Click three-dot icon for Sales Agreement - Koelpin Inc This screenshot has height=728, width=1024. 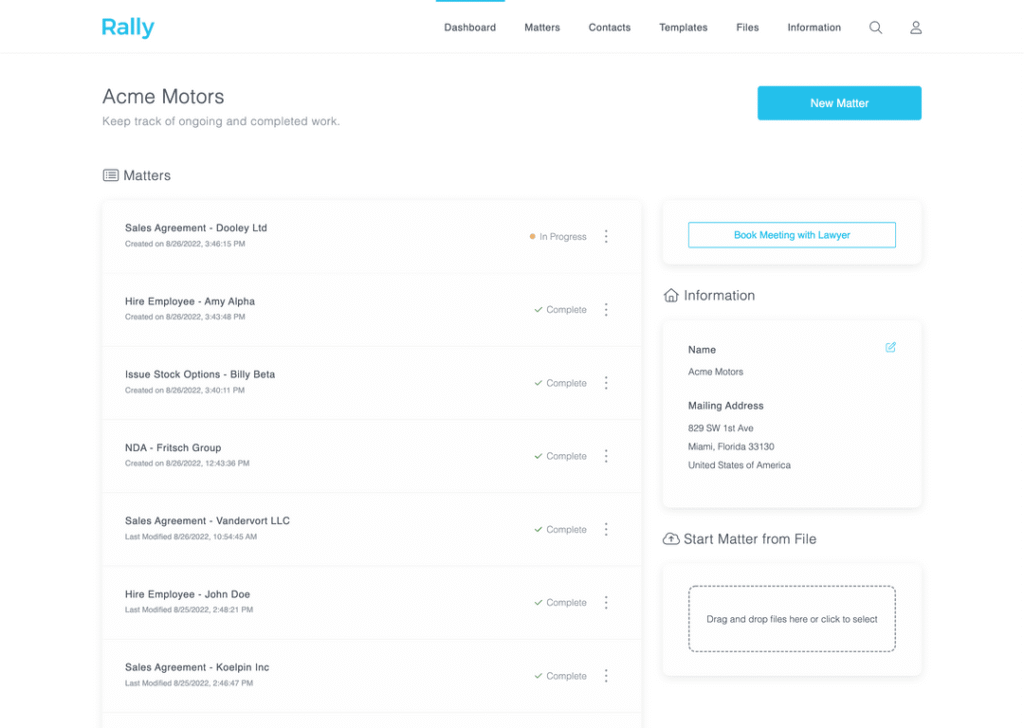click(606, 676)
